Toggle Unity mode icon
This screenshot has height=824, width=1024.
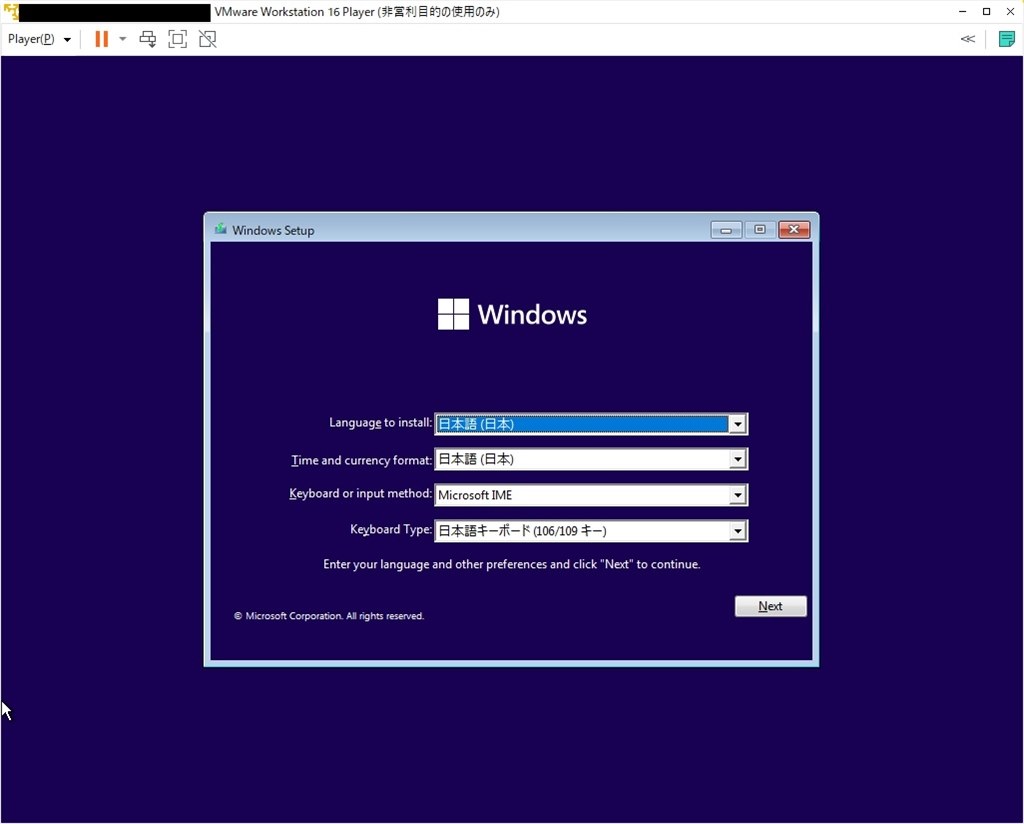click(208, 38)
